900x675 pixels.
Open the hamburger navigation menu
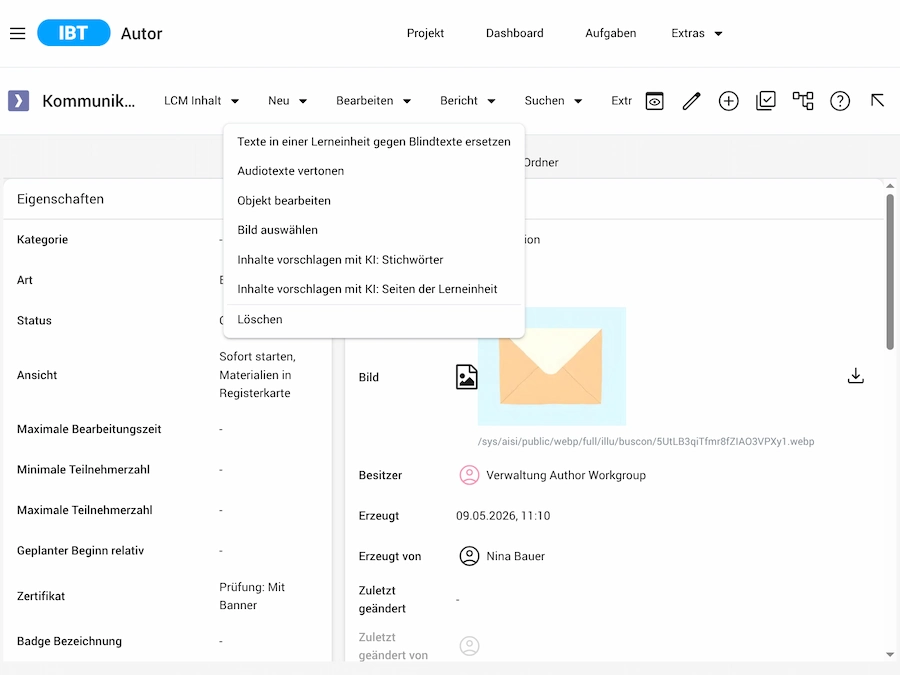tap(18, 33)
